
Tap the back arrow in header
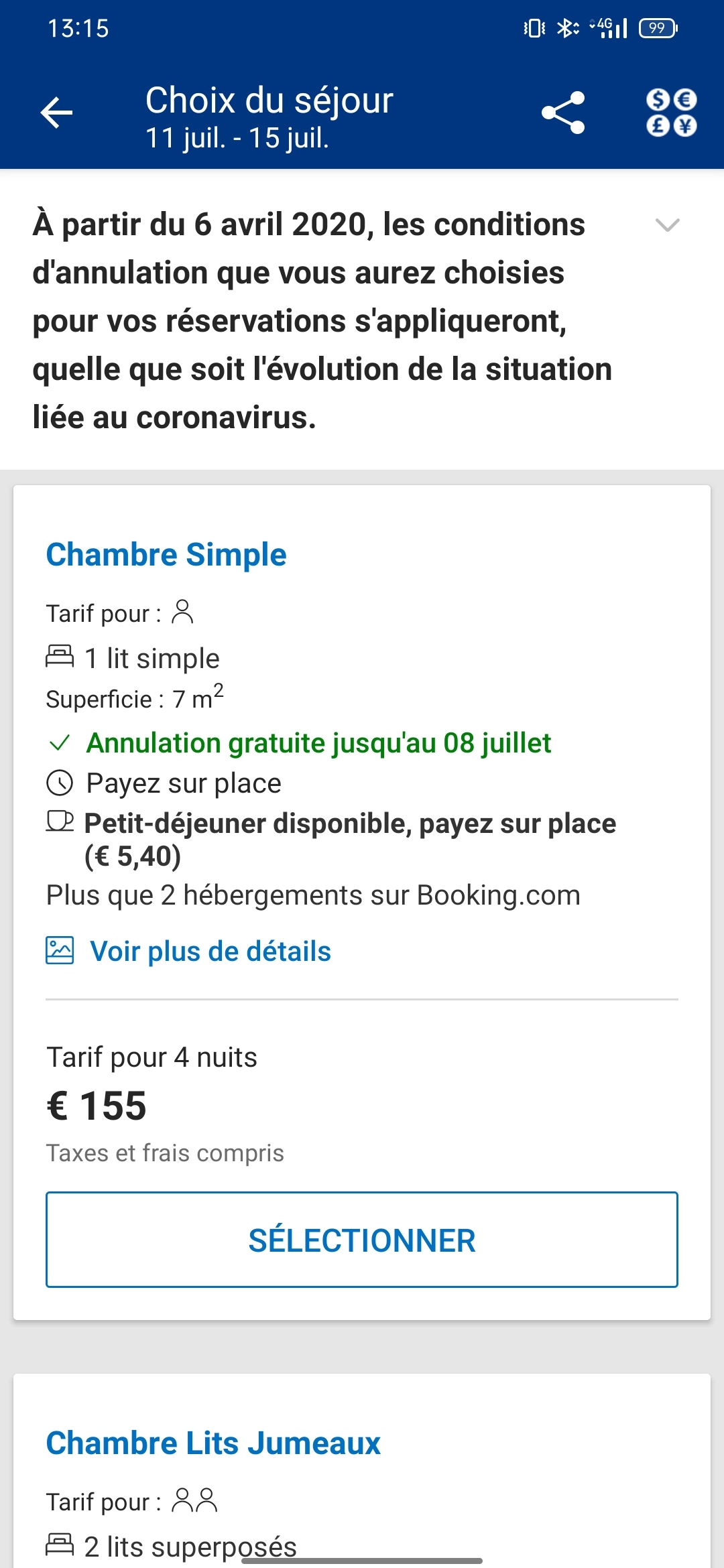pos(57,113)
